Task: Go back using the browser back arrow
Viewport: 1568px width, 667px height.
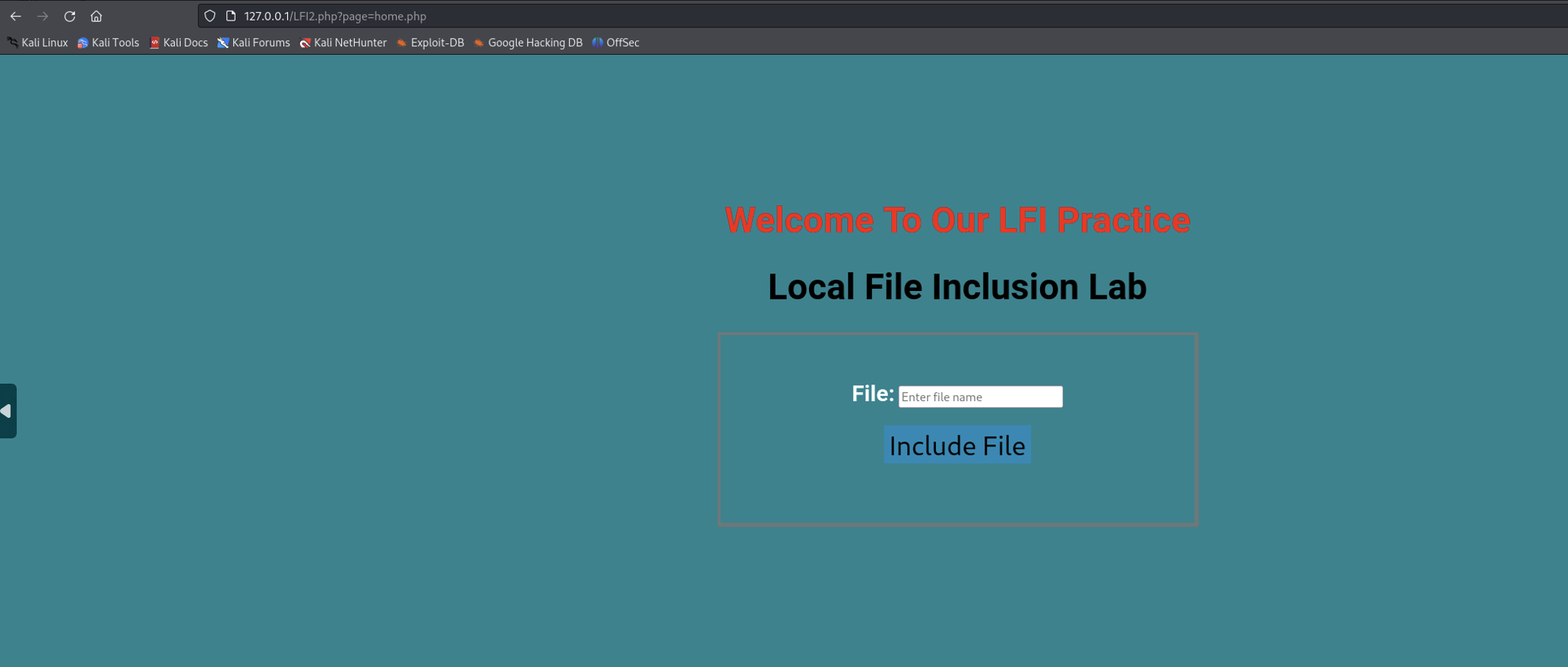Action: point(16,16)
